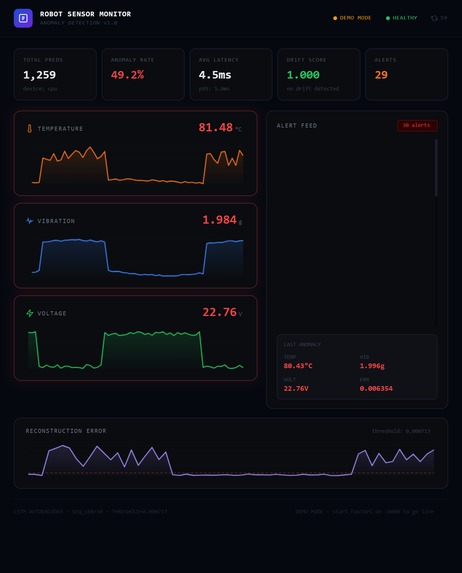Click the Total Preds value '1,259'
Image resolution: width=462 pixels, height=573 pixels.
(39, 75)
